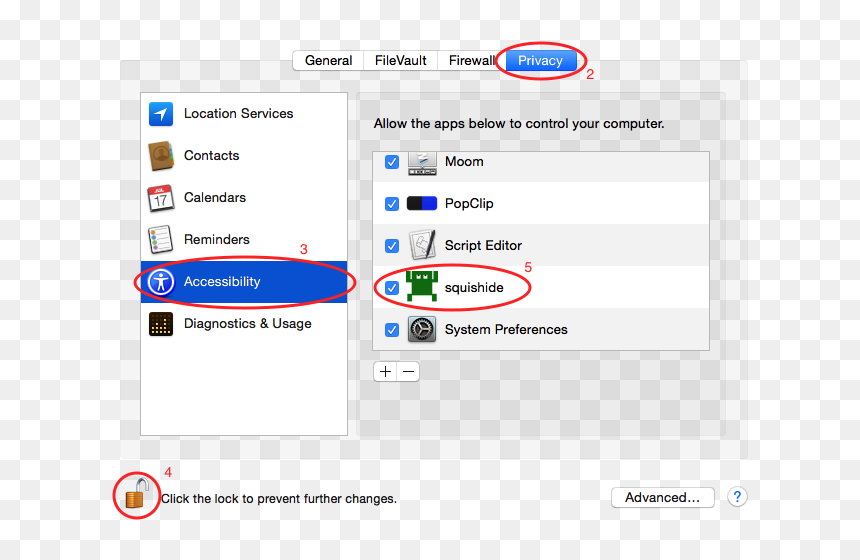Image resolution: width=860 pixels, height=560 pixels.
Task: Click the Reminders list icon
Action: (x=161, y=240)
